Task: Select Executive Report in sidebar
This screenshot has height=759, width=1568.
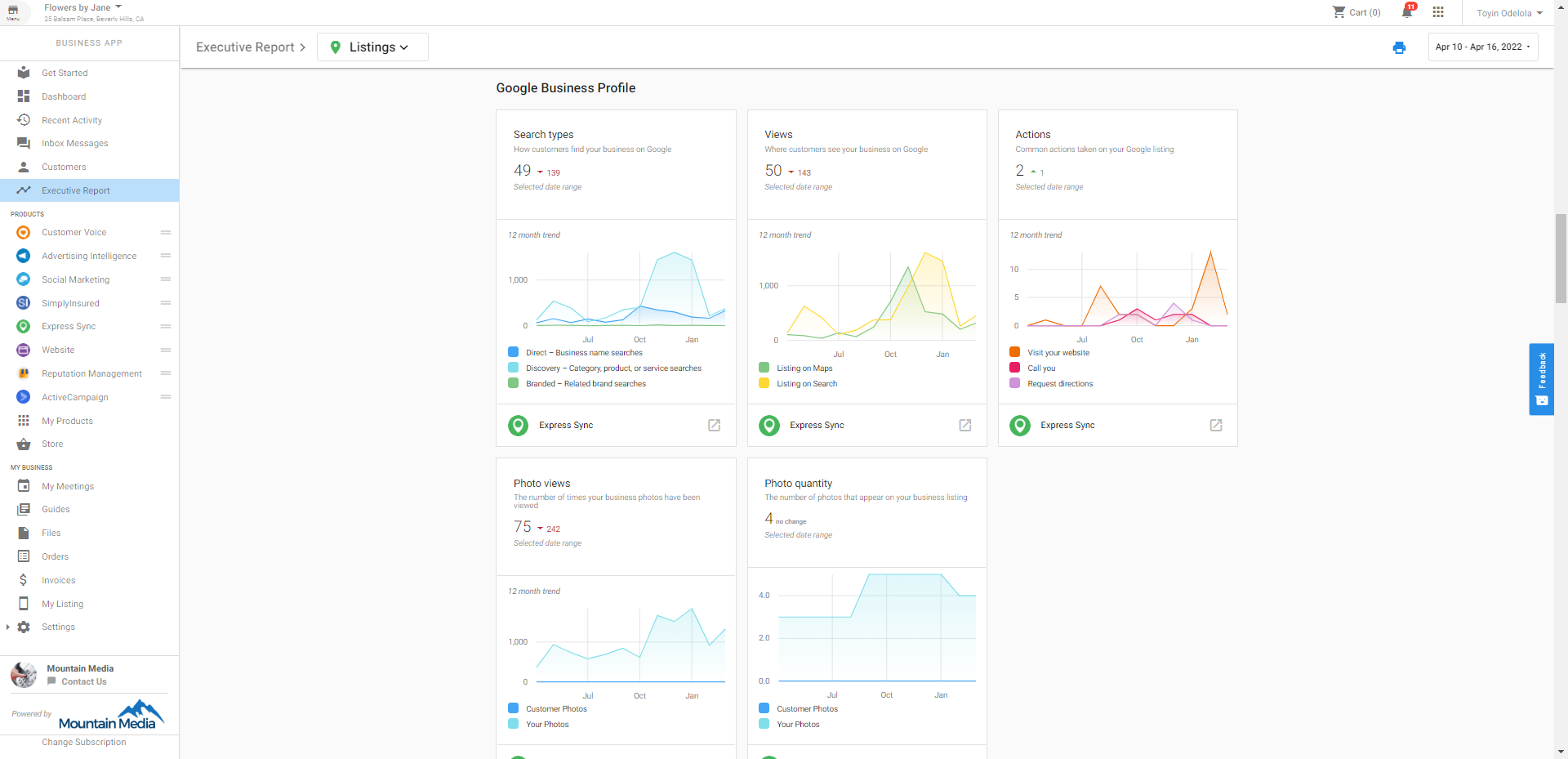Action: [90, 190]
